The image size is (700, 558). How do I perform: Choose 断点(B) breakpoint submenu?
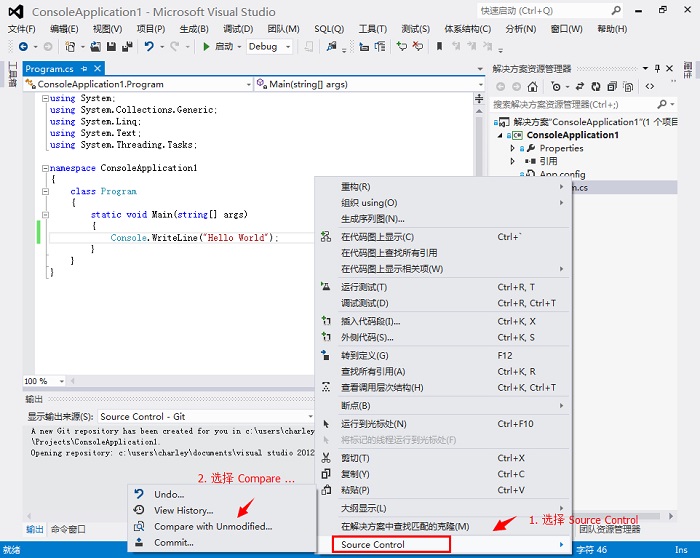[x=444, y=405]
